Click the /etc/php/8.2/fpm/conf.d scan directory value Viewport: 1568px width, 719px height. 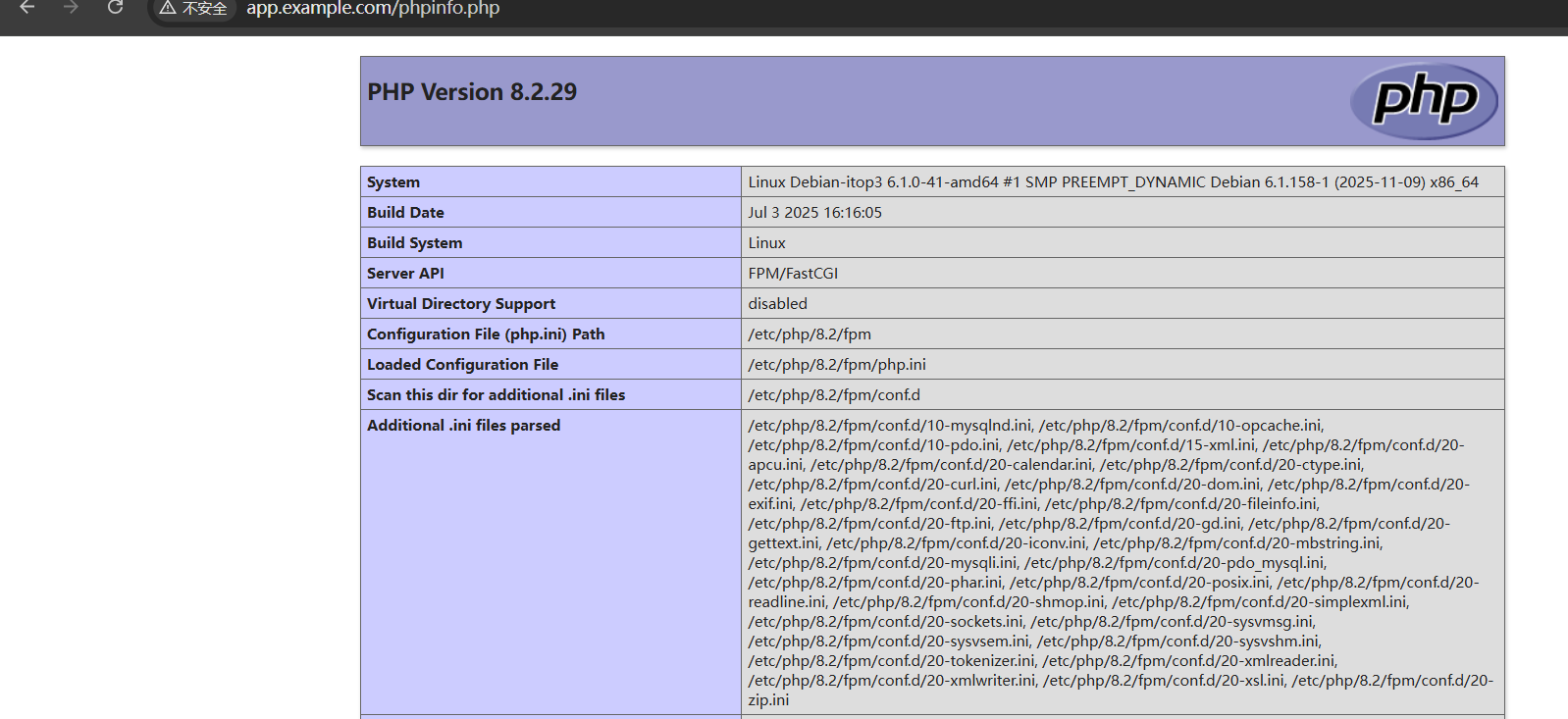click(x=834, y=395)
